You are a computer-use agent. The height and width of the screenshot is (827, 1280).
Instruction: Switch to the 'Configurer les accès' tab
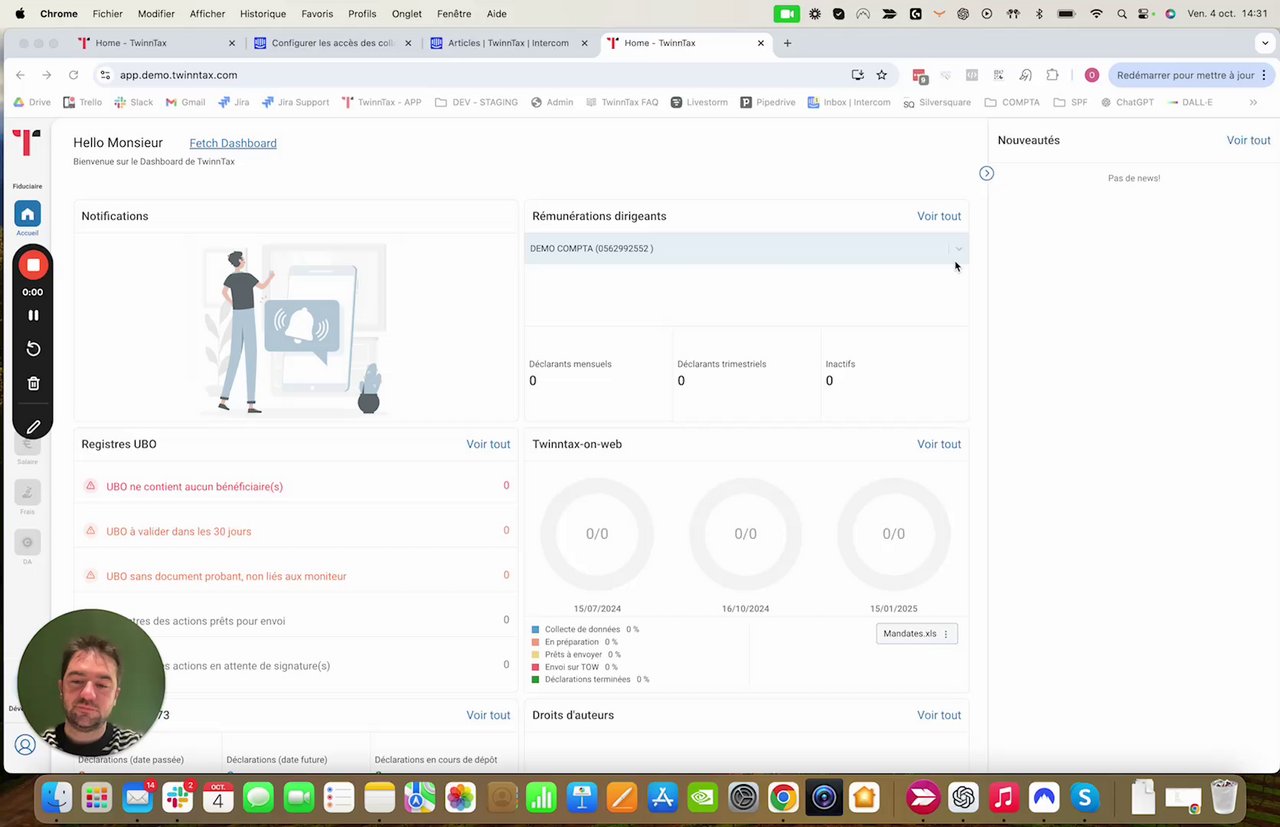click(333, 43)
